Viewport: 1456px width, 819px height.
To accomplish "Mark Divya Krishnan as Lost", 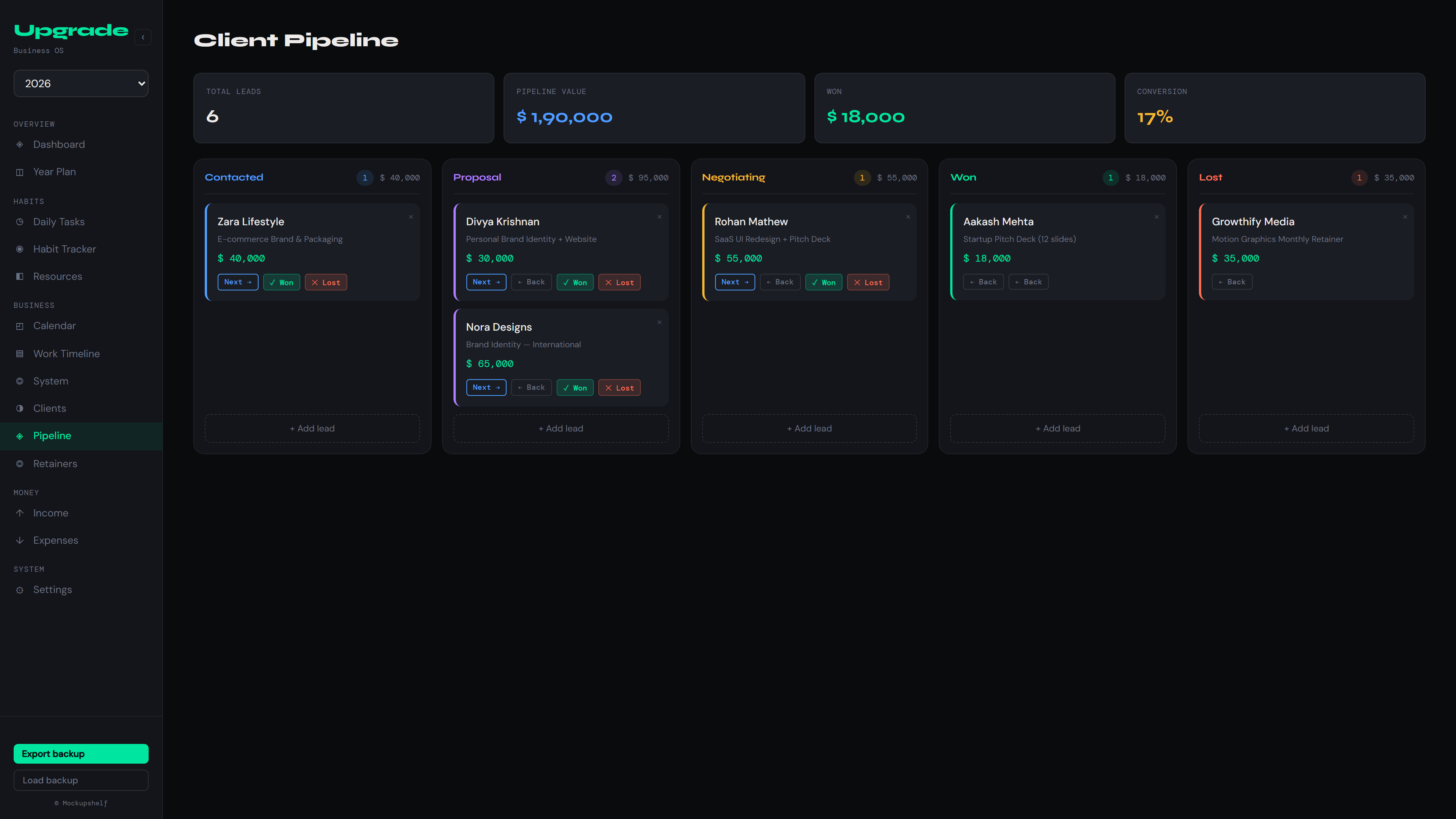I will point(620,282).
